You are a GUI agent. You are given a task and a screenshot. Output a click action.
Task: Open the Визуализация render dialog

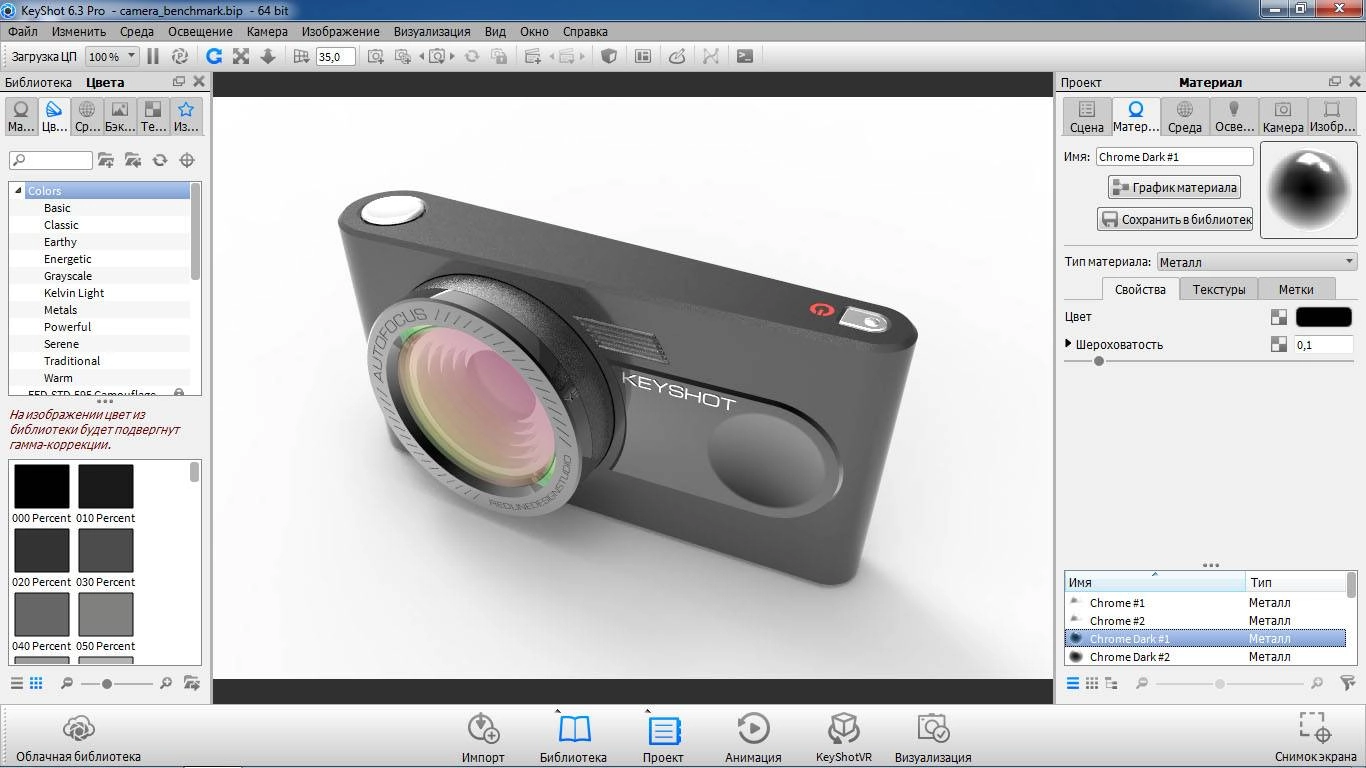pyautogui.click(x=933, y=738)
